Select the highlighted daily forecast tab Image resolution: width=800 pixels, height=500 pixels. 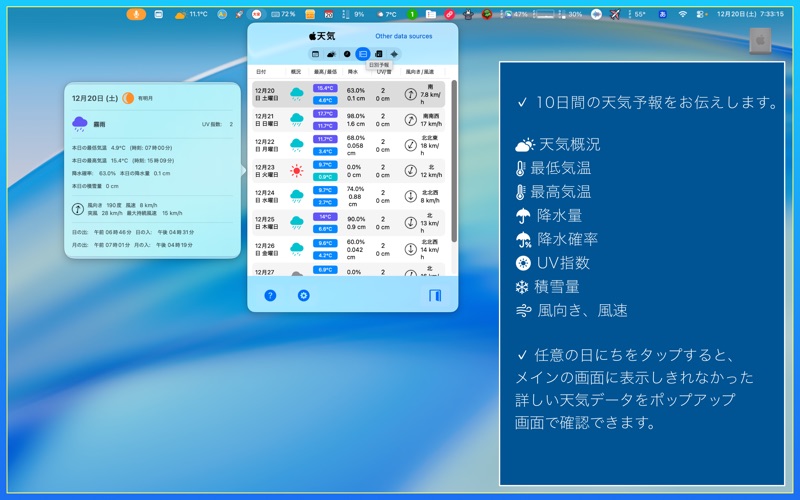click(363, 54)
